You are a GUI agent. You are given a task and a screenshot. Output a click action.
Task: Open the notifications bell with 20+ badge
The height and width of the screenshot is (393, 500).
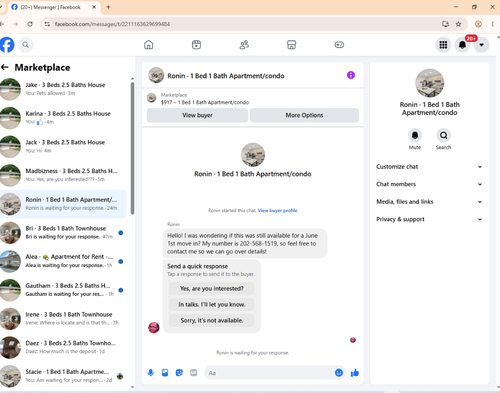point(463,45)
